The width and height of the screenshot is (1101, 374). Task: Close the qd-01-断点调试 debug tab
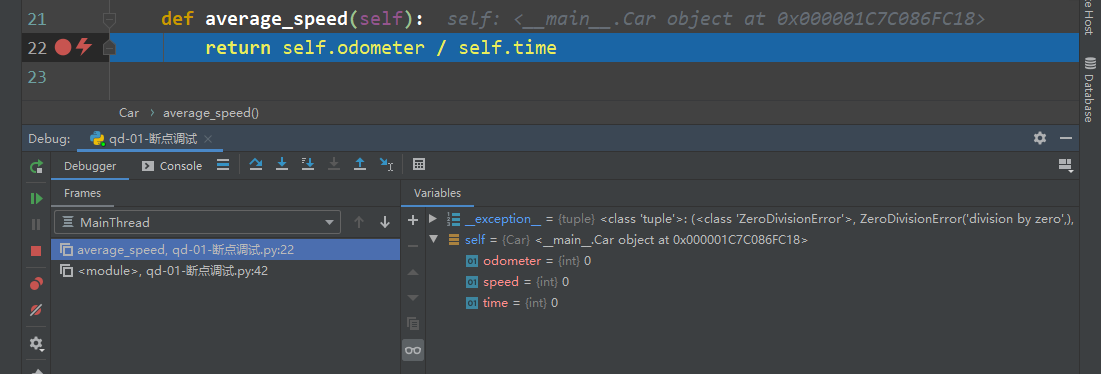tap(208, 139)
